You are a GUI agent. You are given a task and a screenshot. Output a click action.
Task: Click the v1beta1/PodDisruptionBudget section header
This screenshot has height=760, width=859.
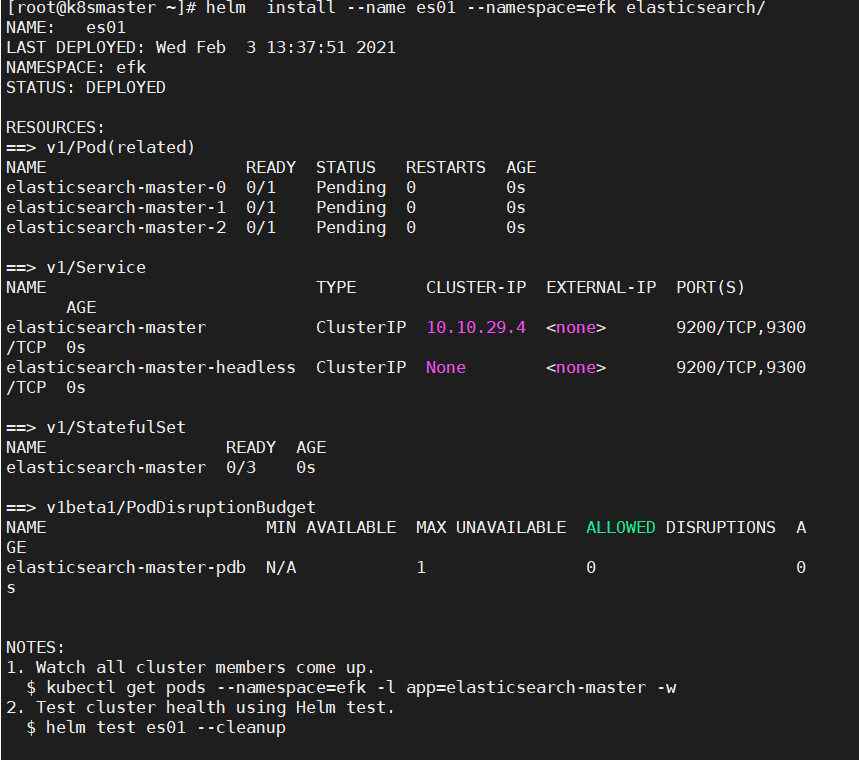coord(180,507)
